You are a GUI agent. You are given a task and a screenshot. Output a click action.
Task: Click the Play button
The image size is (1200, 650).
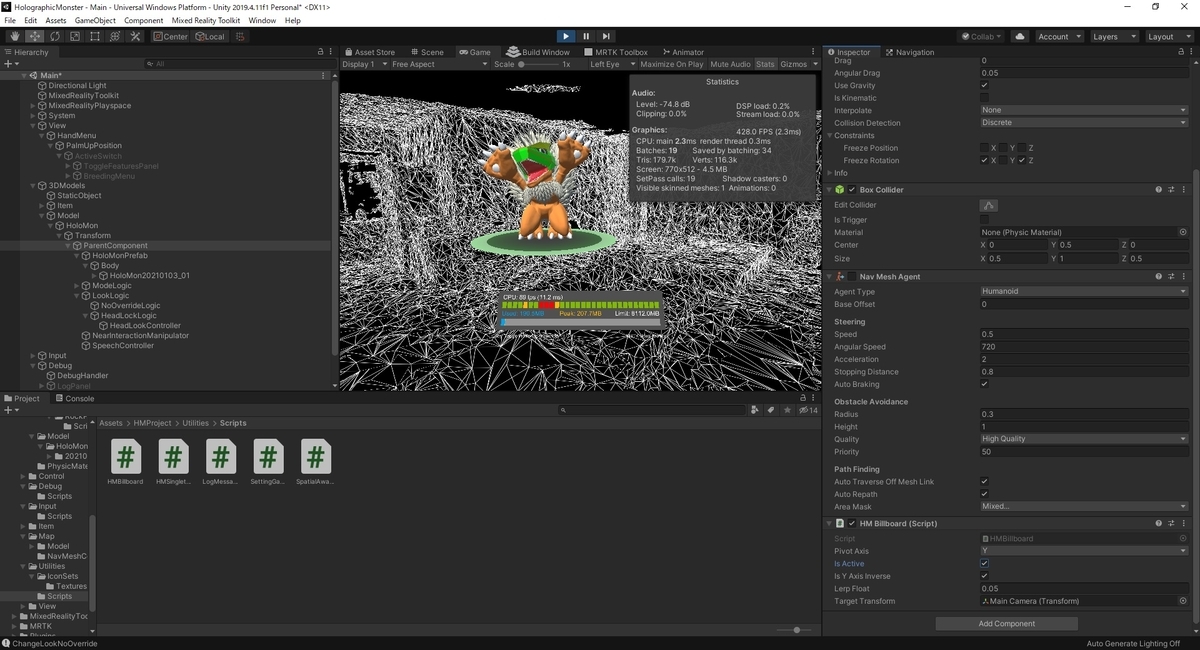click(x=566, y=36)
